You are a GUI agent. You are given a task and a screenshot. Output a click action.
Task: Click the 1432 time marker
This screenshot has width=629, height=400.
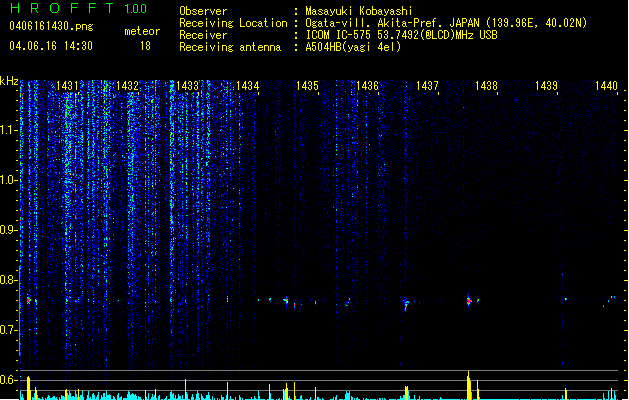point(127,85)
